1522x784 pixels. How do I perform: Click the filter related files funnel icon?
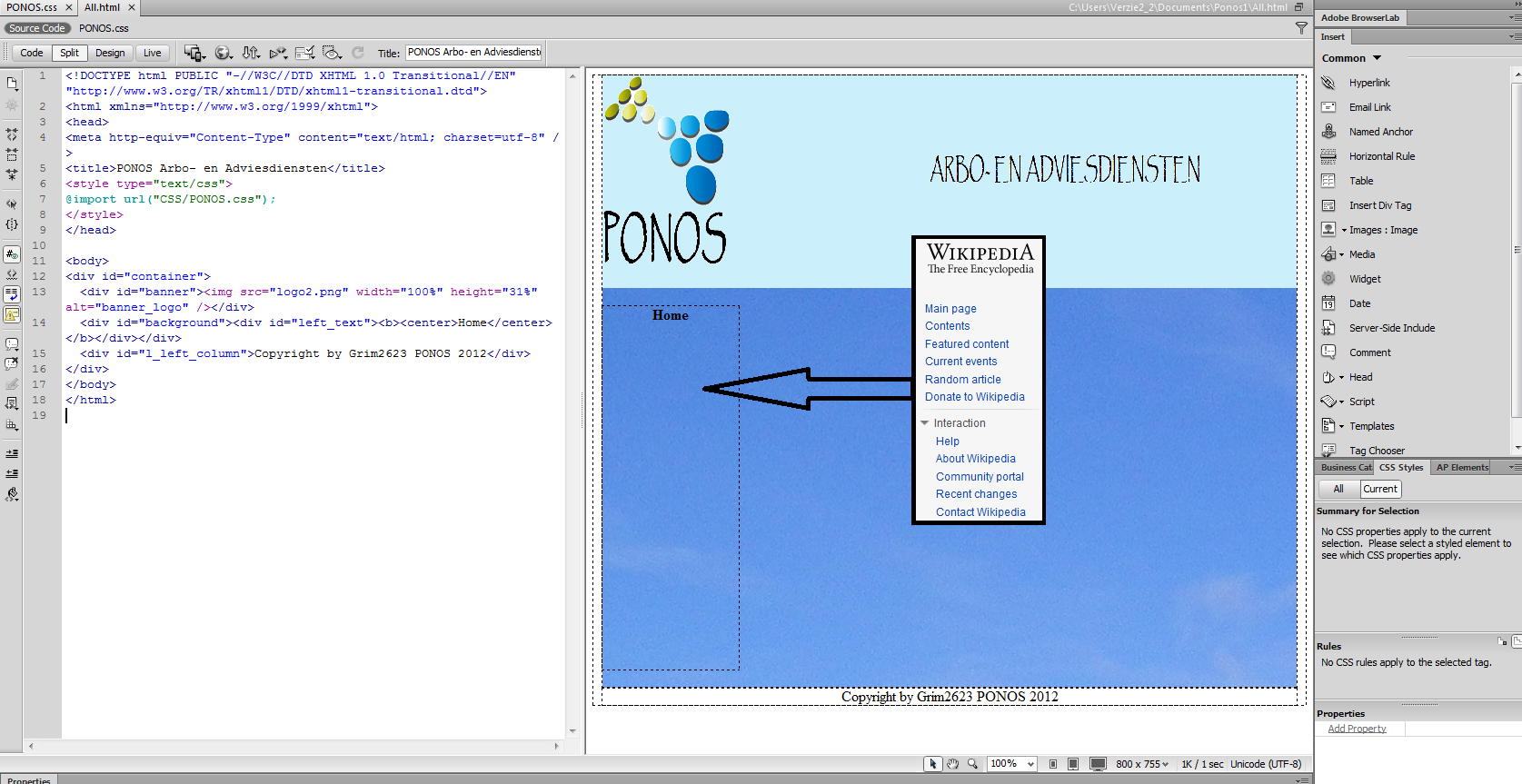(x=1301, y=28)
